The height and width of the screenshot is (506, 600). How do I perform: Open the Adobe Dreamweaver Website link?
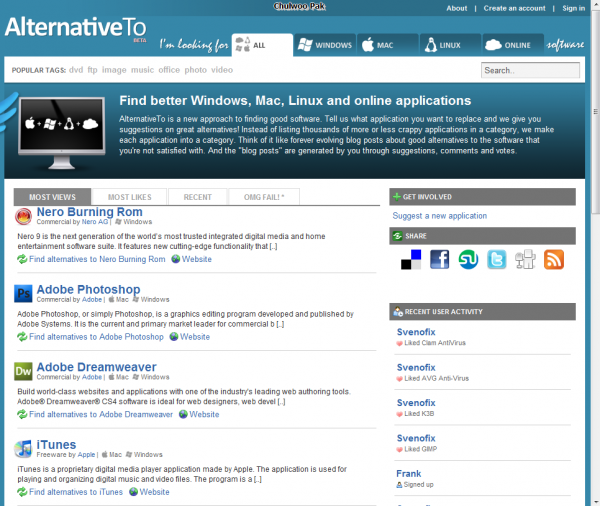[x=204, y=415]
